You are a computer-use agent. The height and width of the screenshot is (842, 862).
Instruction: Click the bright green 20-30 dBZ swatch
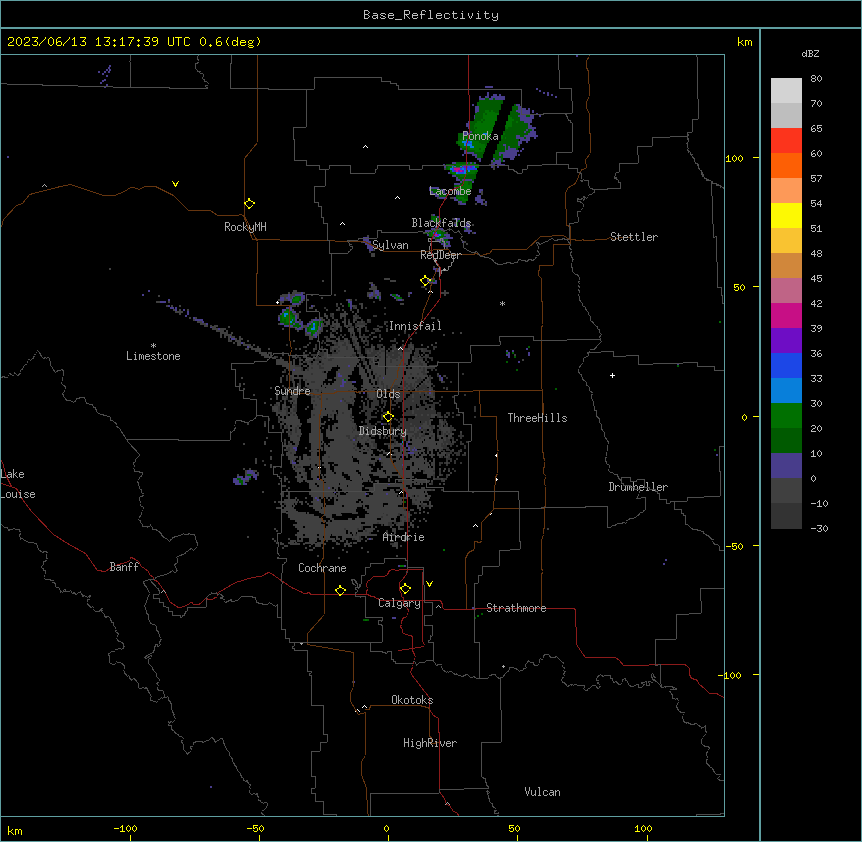pyautogui.click(x=786, y=416)
